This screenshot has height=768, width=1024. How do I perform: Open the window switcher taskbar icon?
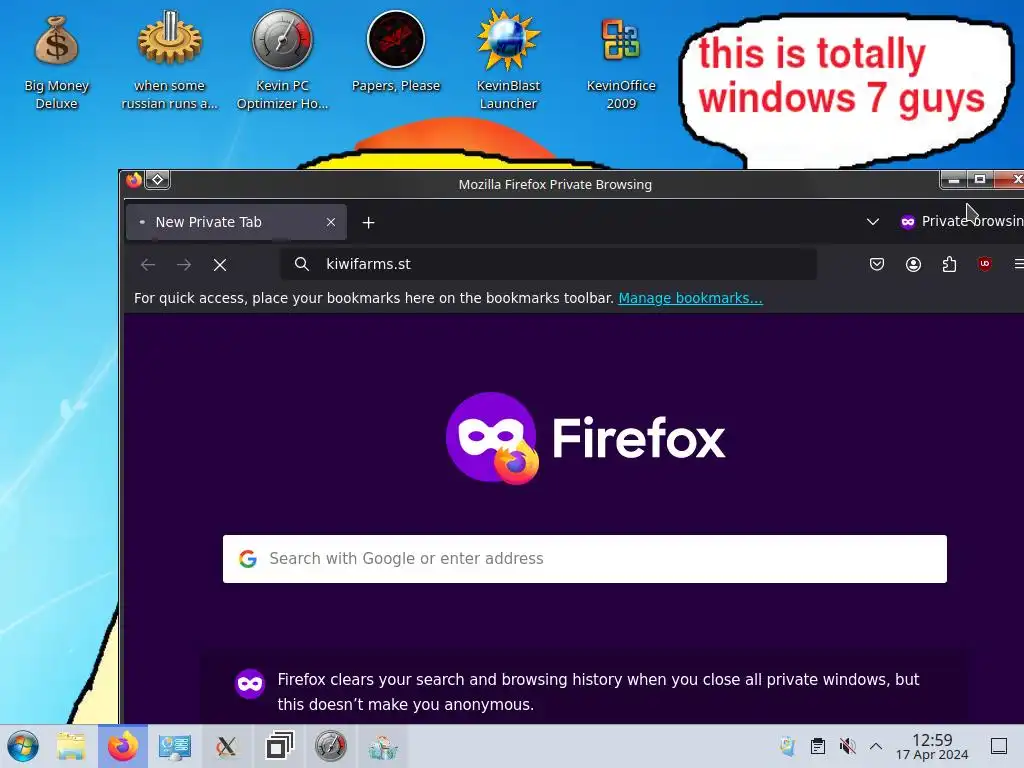(280, 746)
